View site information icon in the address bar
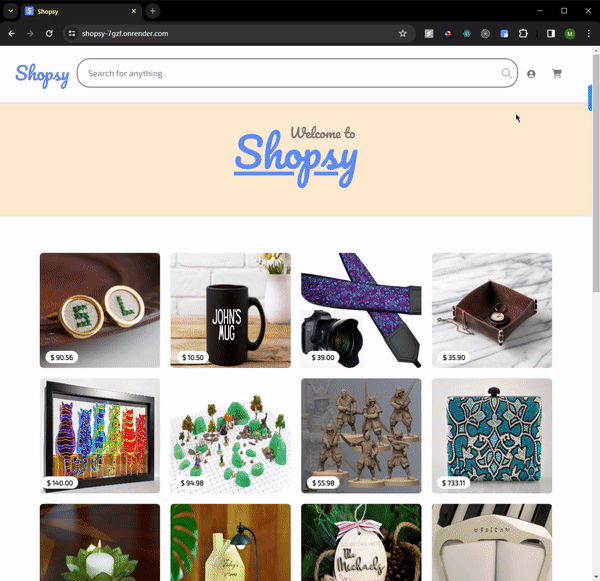The width and height of the screenshot is (600, 581). (72, 34)
